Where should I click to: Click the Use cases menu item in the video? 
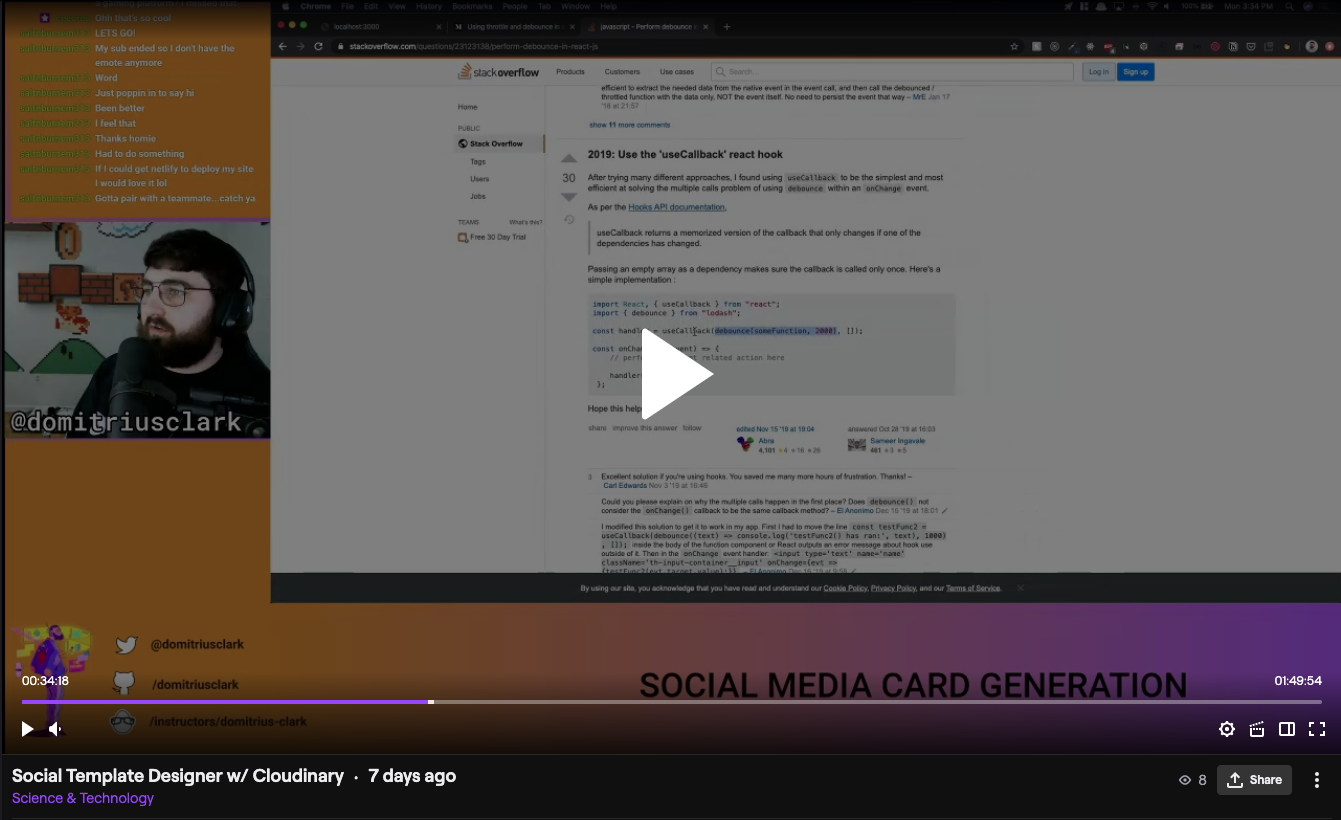tap(677, 72)
